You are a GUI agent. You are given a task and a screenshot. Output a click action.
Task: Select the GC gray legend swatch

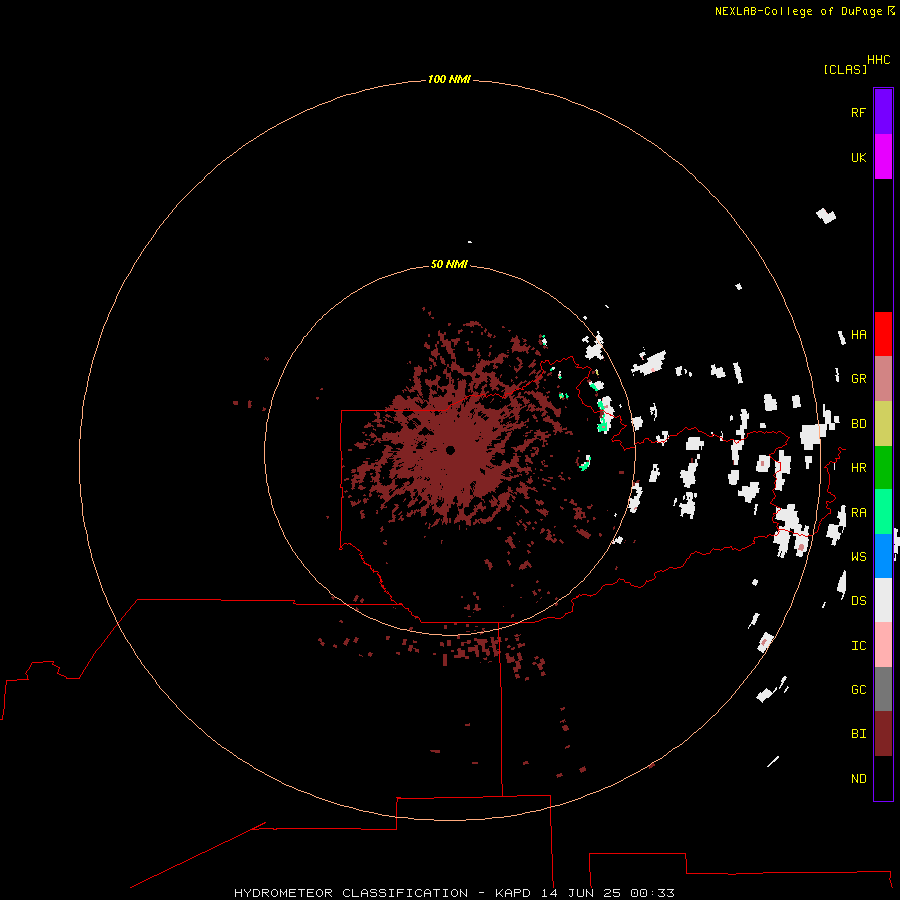tap(883, 689)
